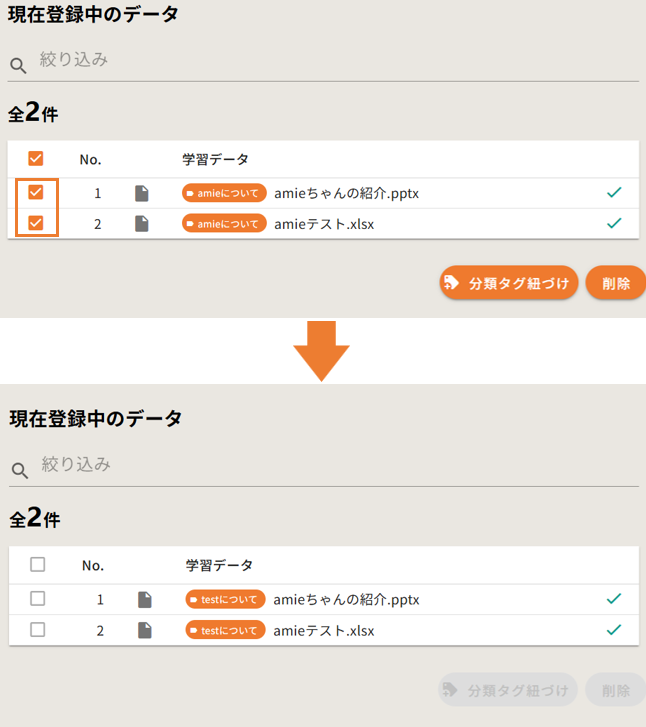Click file icon left of testについて tag, row 2
The width and height of the screenshot is (646, 727).
point(145,630)
